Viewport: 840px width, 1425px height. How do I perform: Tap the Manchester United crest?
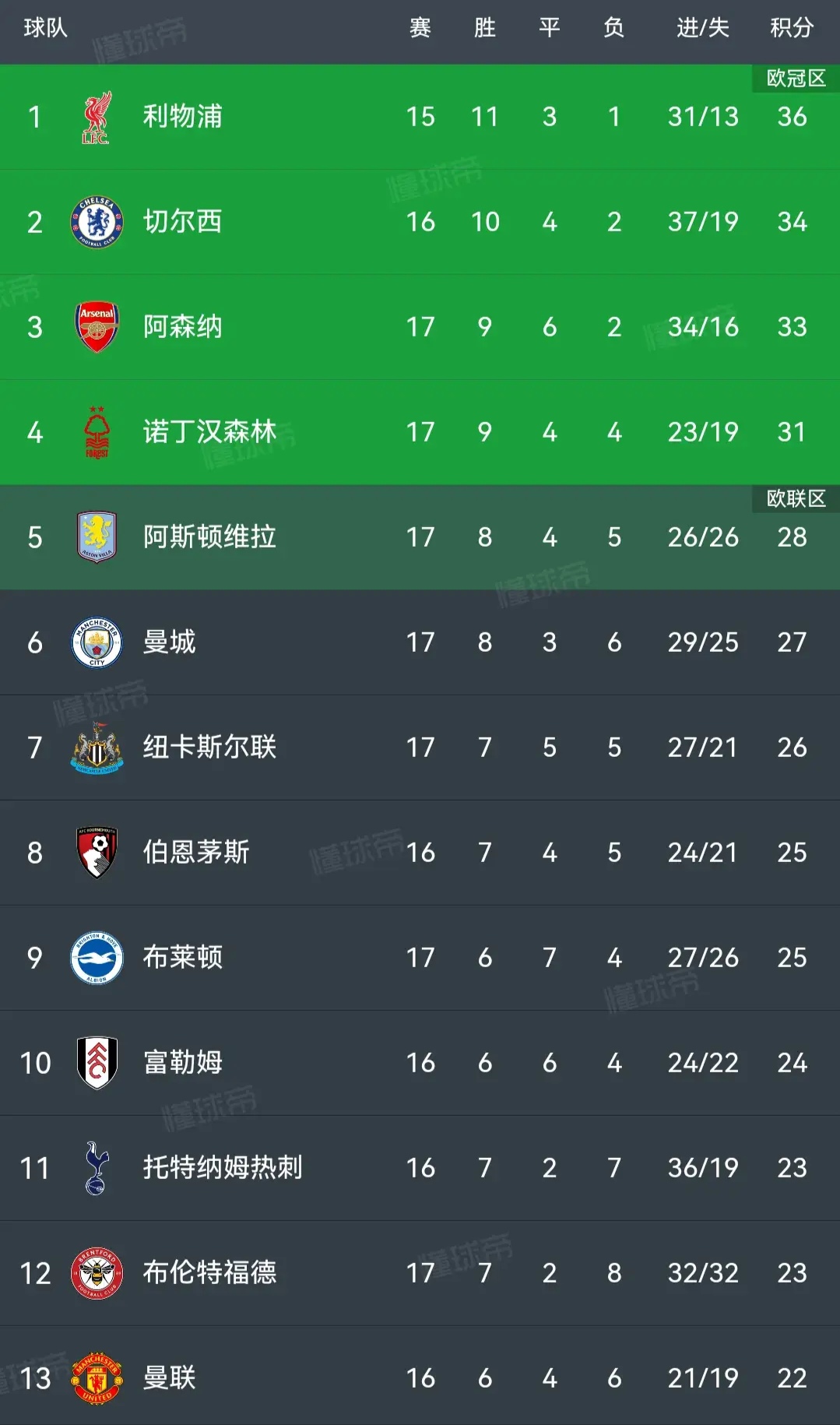point(97,1378)
